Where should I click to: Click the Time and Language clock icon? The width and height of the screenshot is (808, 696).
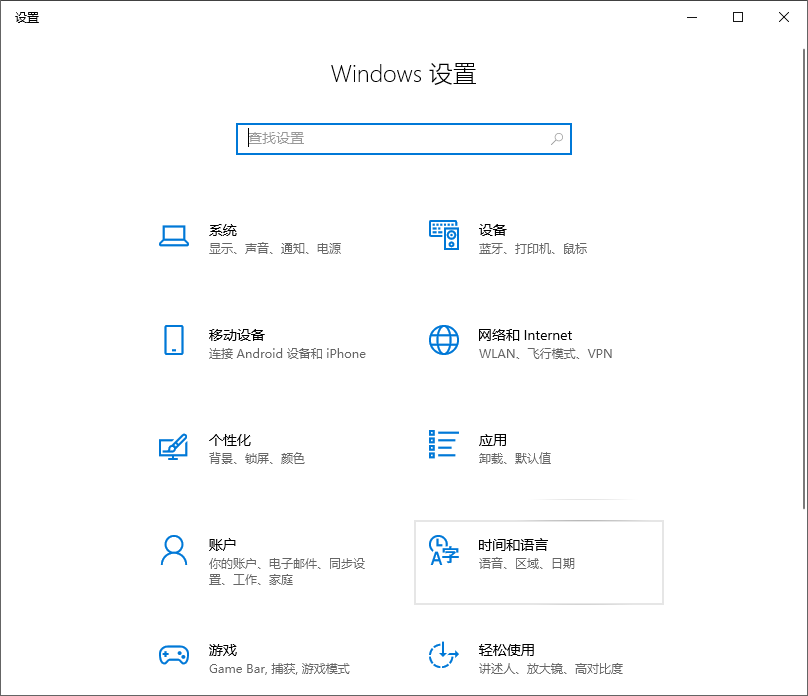(444, 550)
